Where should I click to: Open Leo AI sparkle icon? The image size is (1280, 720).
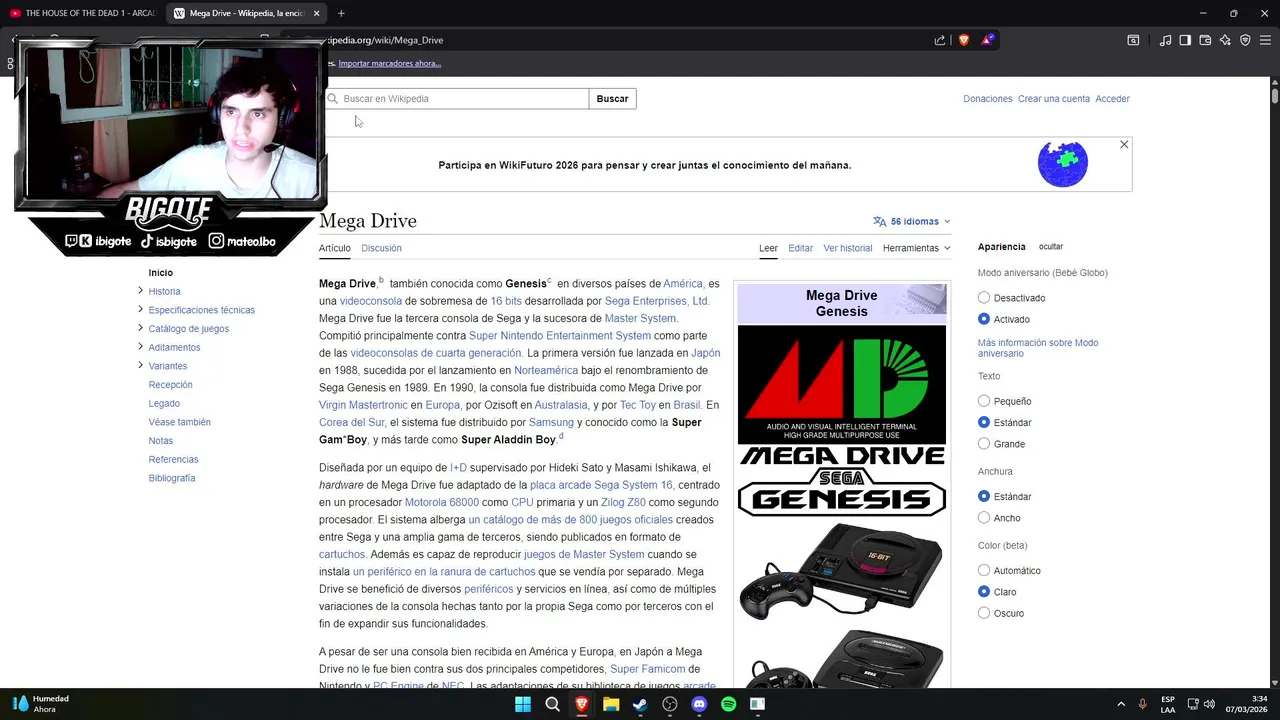pos(1225,40)
